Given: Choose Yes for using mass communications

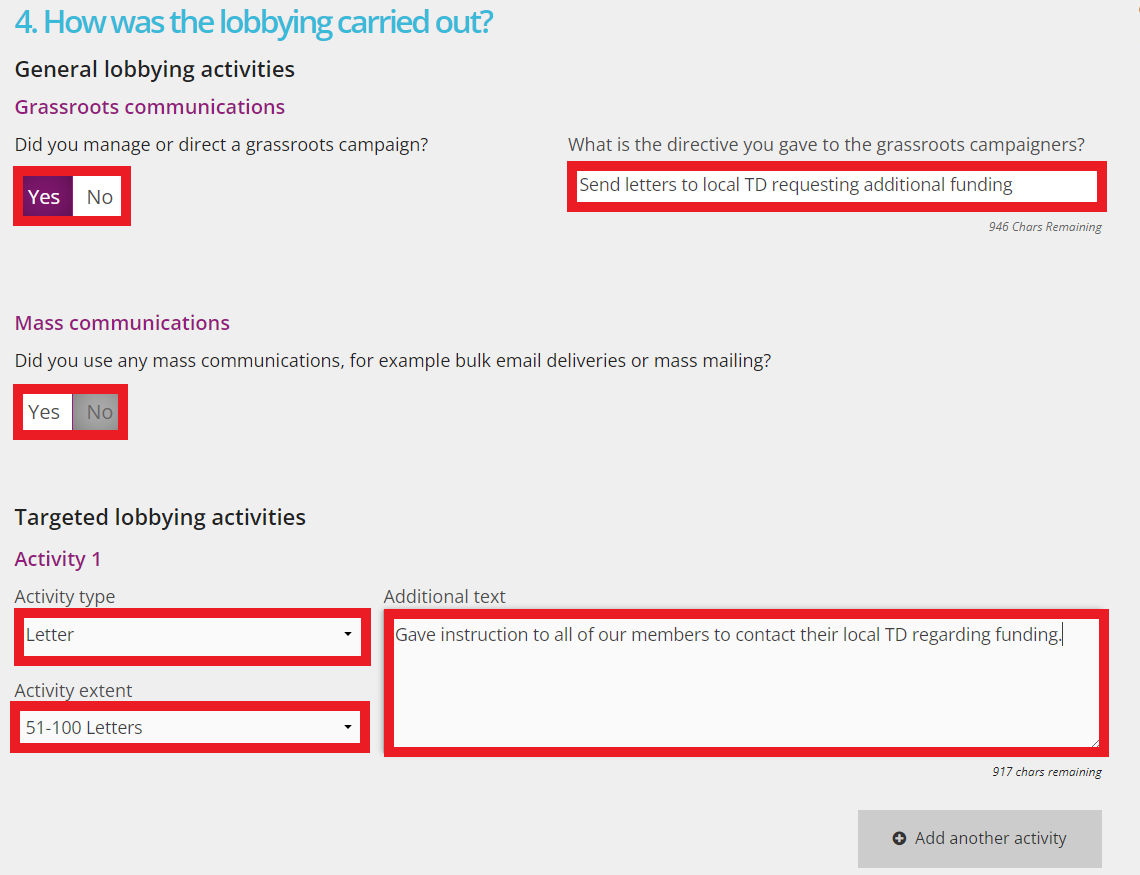Looking at the screenshot, I should [45, 412].
